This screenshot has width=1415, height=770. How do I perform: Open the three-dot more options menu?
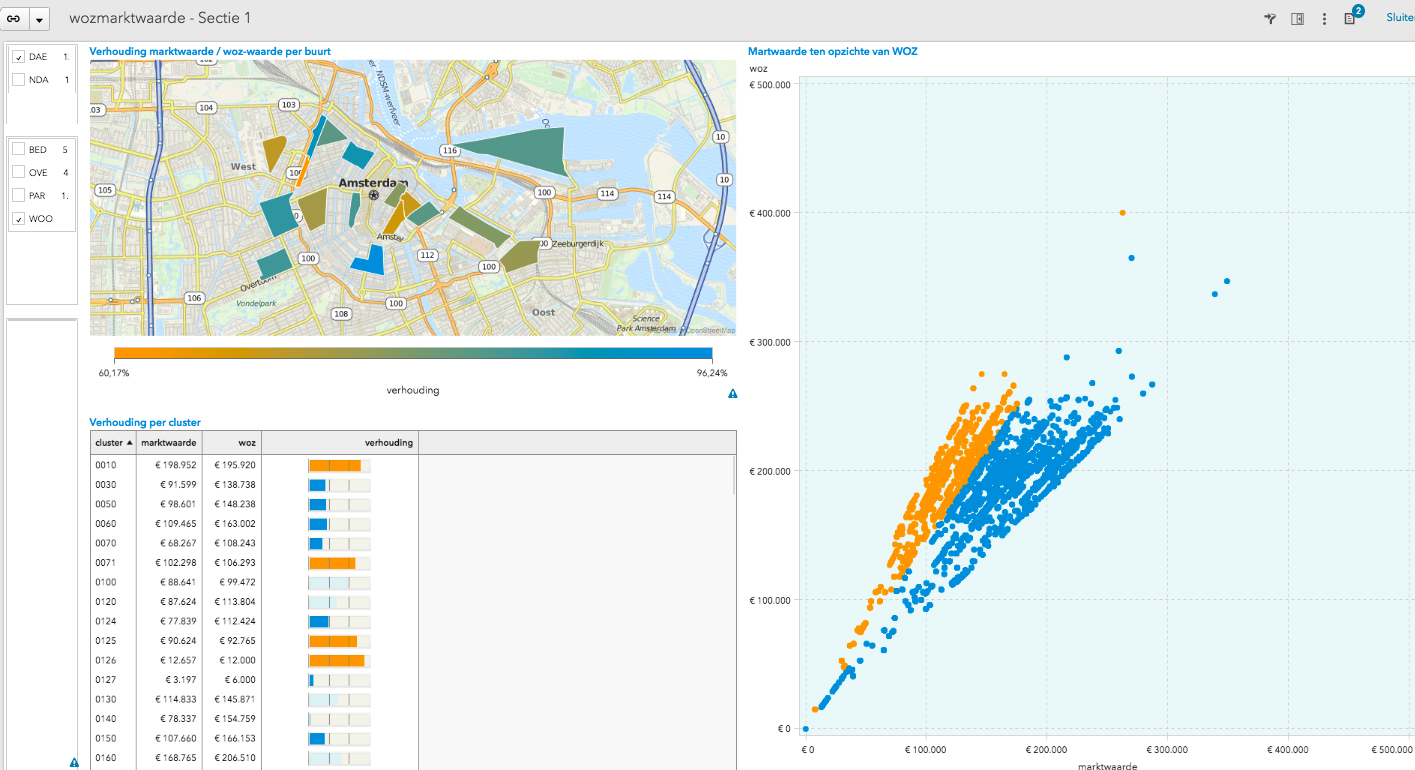pos(1324,19)
